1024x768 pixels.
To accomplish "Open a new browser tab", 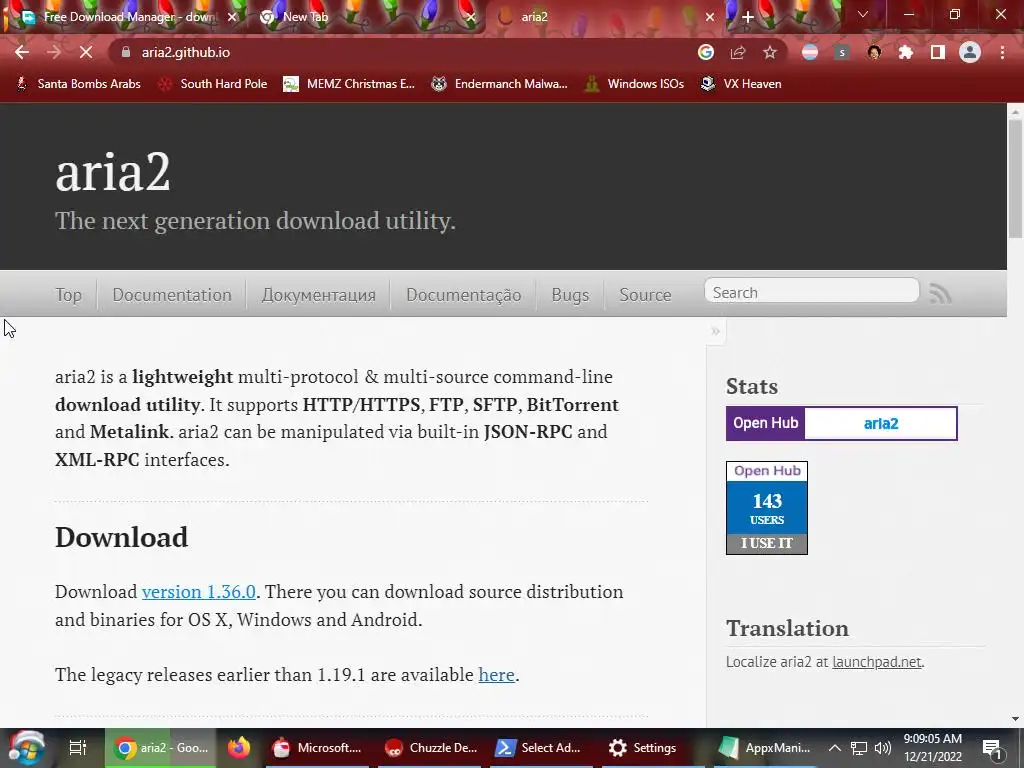I will point(748,17).
